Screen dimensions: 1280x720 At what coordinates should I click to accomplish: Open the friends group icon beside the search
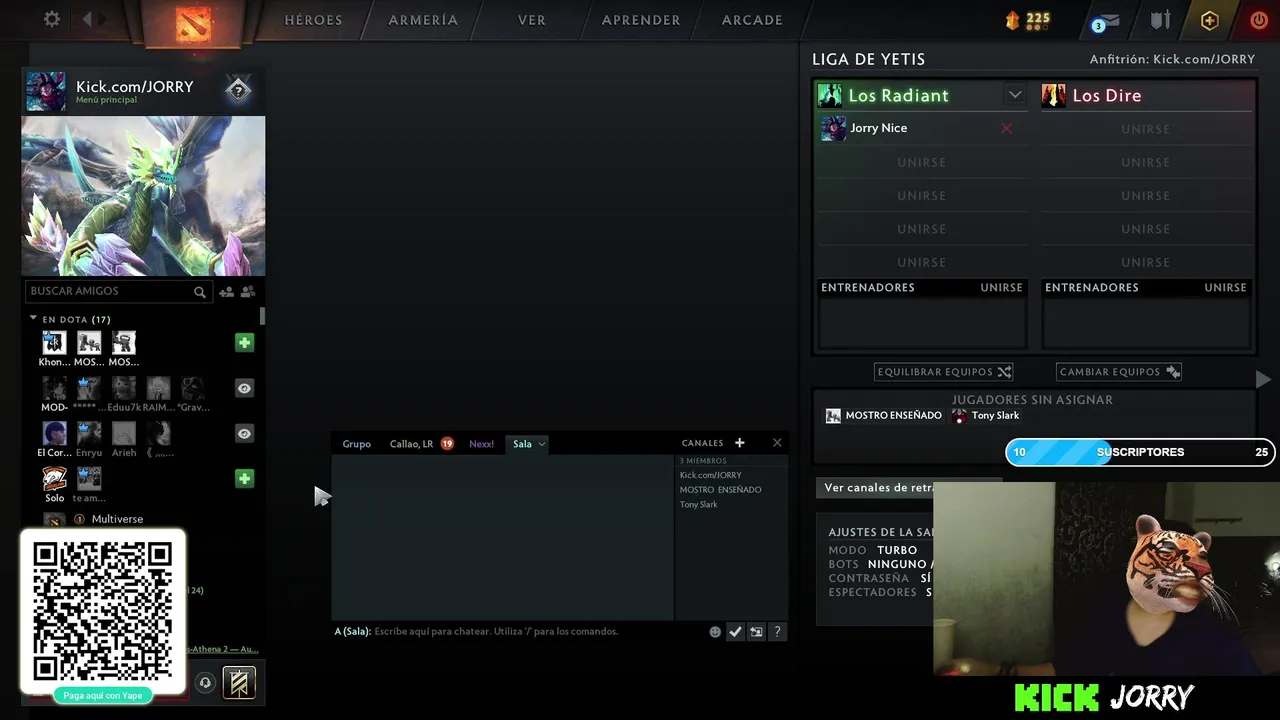pyautogui.click(x=248, y=292)
